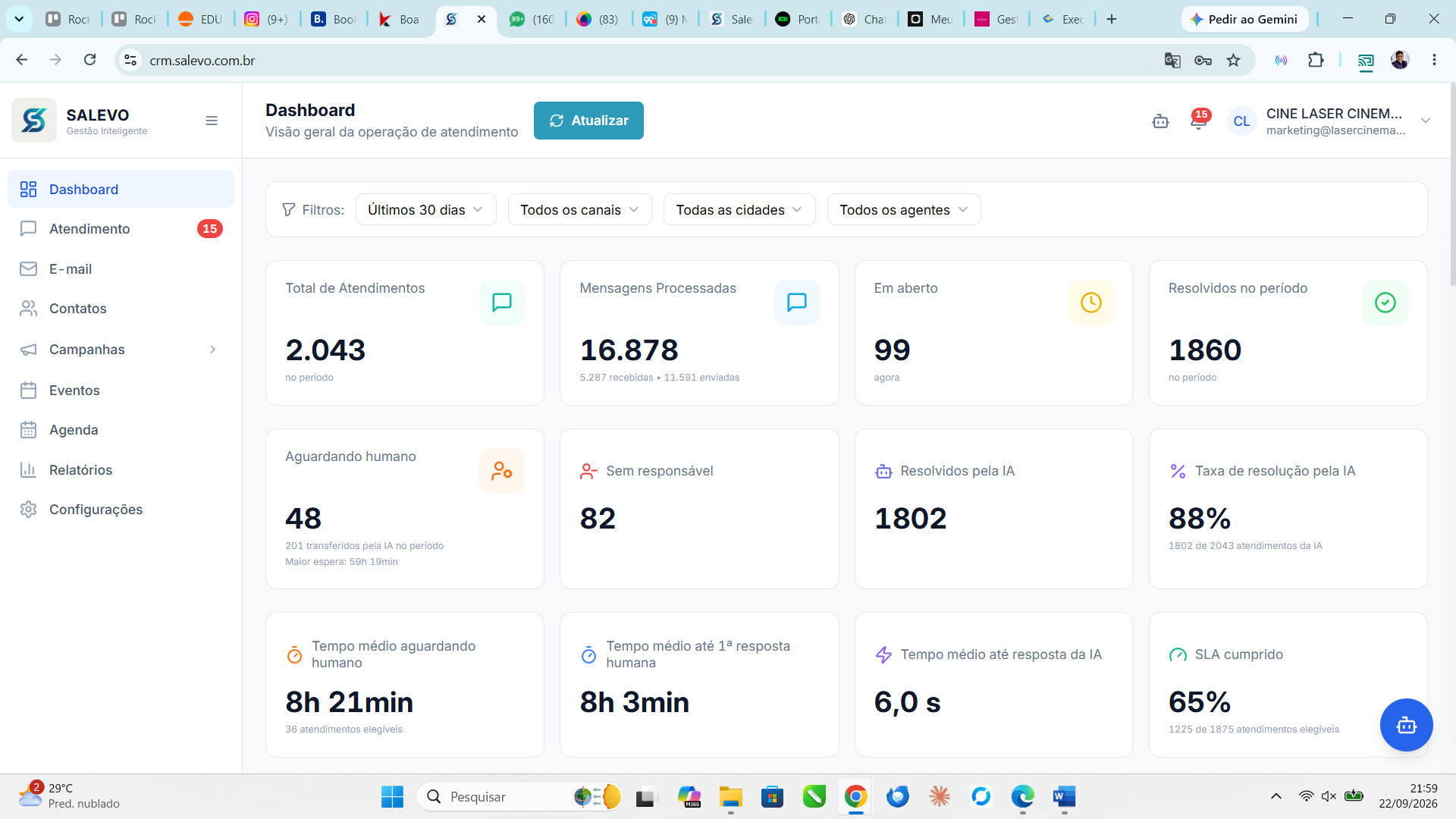The image size is (1456, 819).
Task: Expand account menu chevron beside CINE LASER
Action: click(1426, 121)
